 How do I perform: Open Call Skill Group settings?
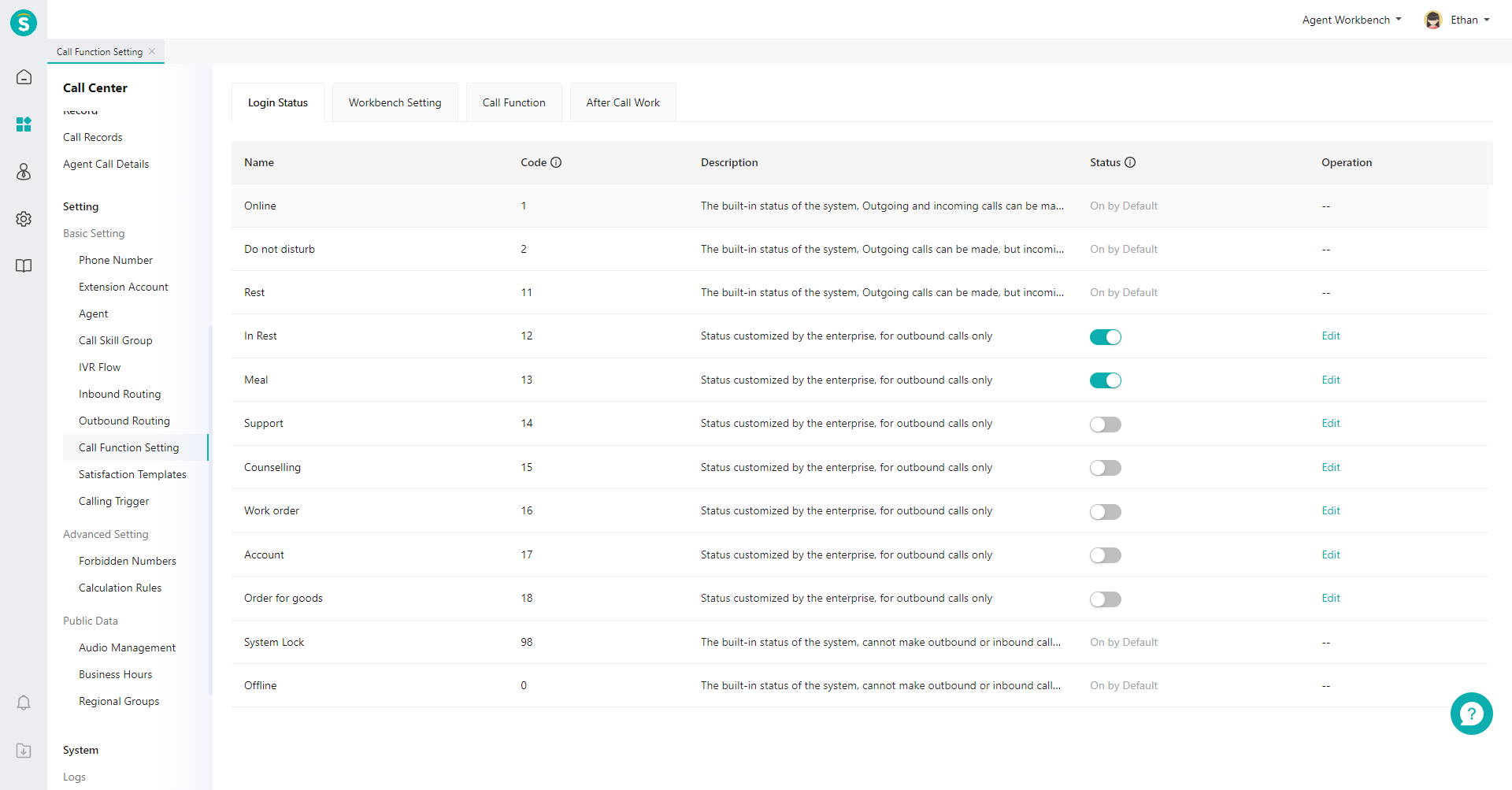point(116,340)
